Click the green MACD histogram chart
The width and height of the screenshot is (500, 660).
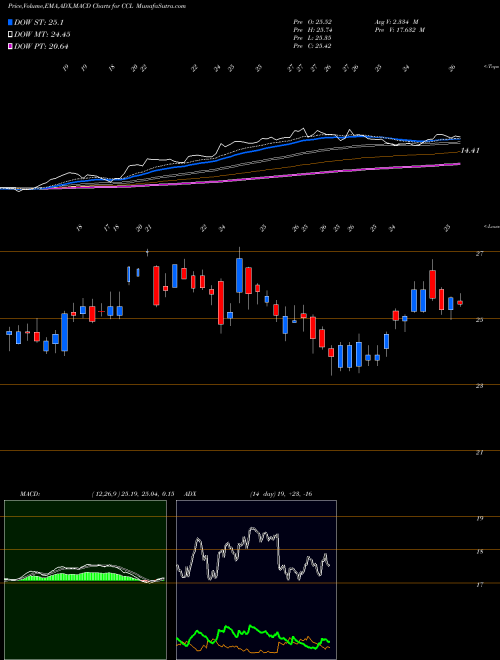(x=85, y=580)
